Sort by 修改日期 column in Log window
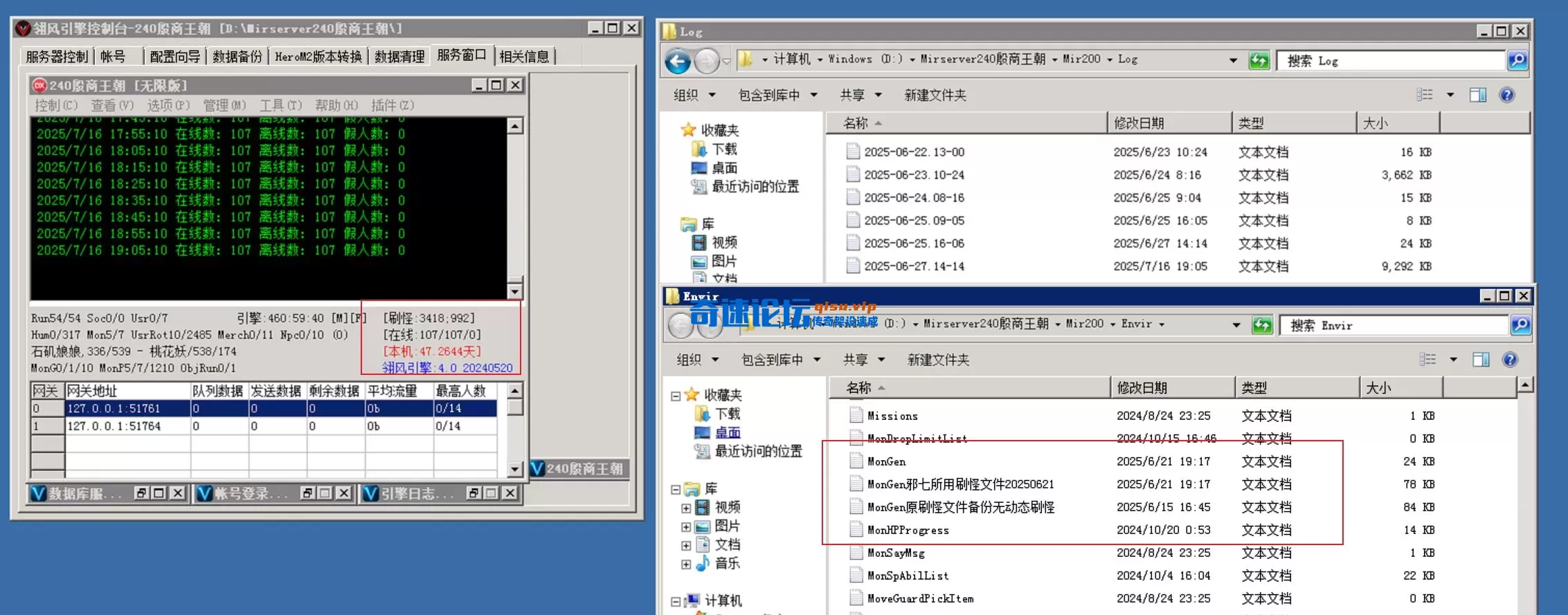1568x615 pixels. coord(1169,123)
